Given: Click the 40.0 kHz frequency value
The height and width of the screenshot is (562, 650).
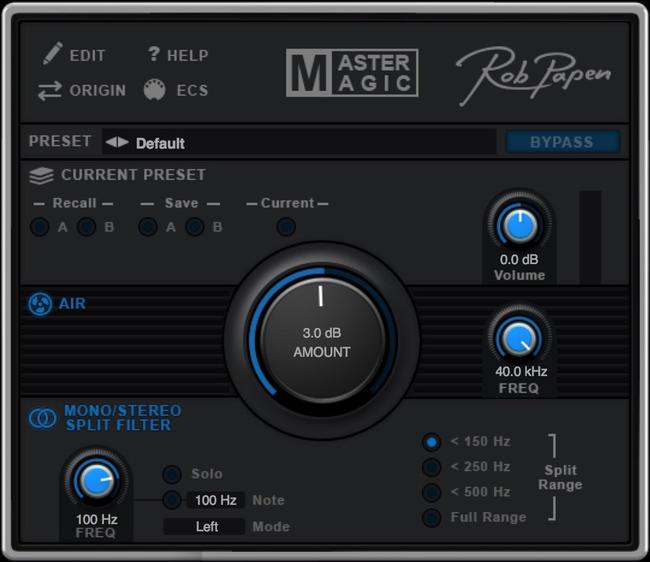Looking at the screenshot, I should 521,371.
